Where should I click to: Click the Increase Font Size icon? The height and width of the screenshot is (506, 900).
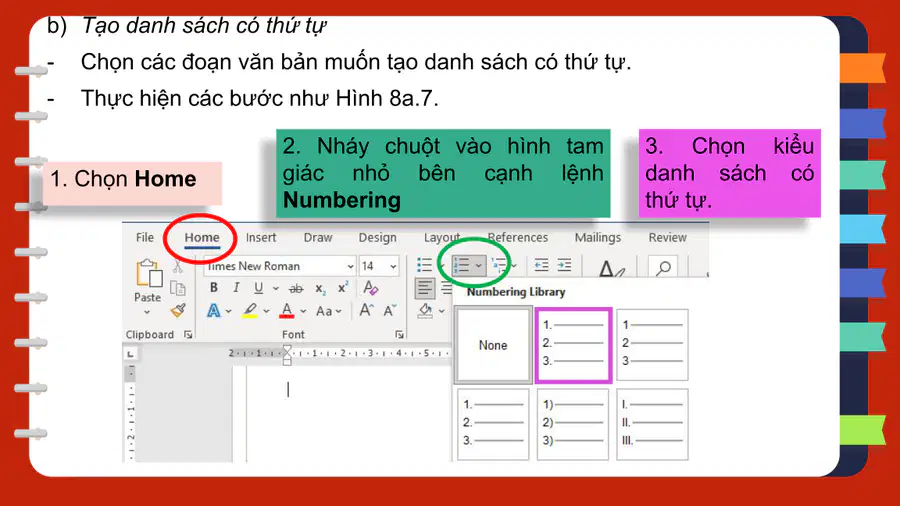(366, 310)
